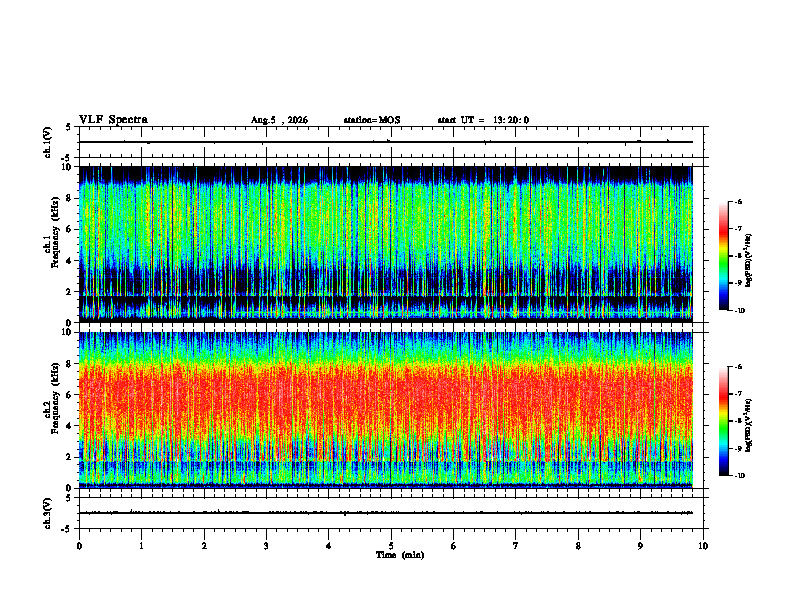Click the "8" kHz tick of ch.2 spectrogram

(70, 364)
